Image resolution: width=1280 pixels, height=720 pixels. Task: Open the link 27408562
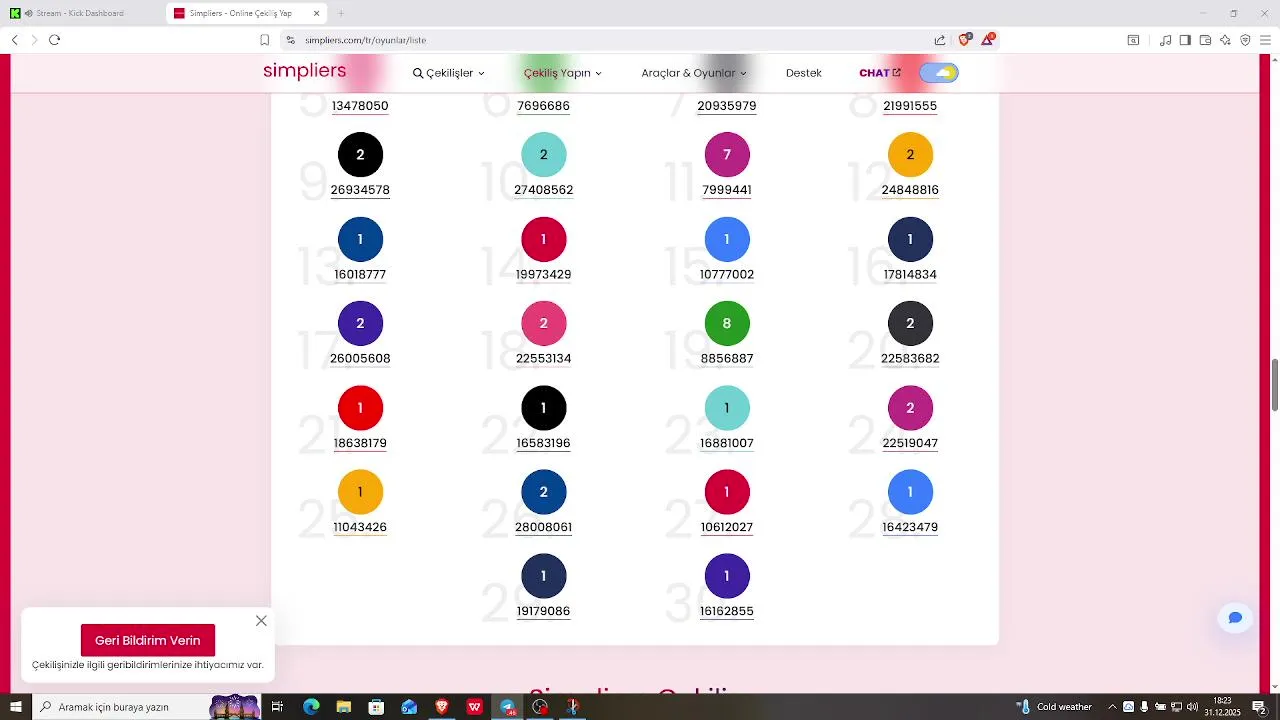pos(544,190)
